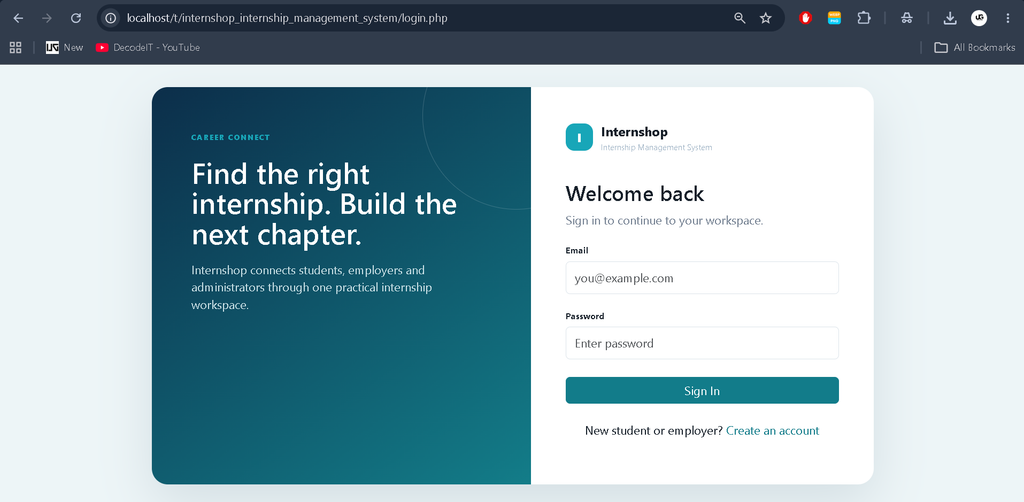Image resolution: width=1024 pixels, height=502 pixels.
Task: Click the 'Sign in to continue' subtitle text
Action: pos(664,221)
